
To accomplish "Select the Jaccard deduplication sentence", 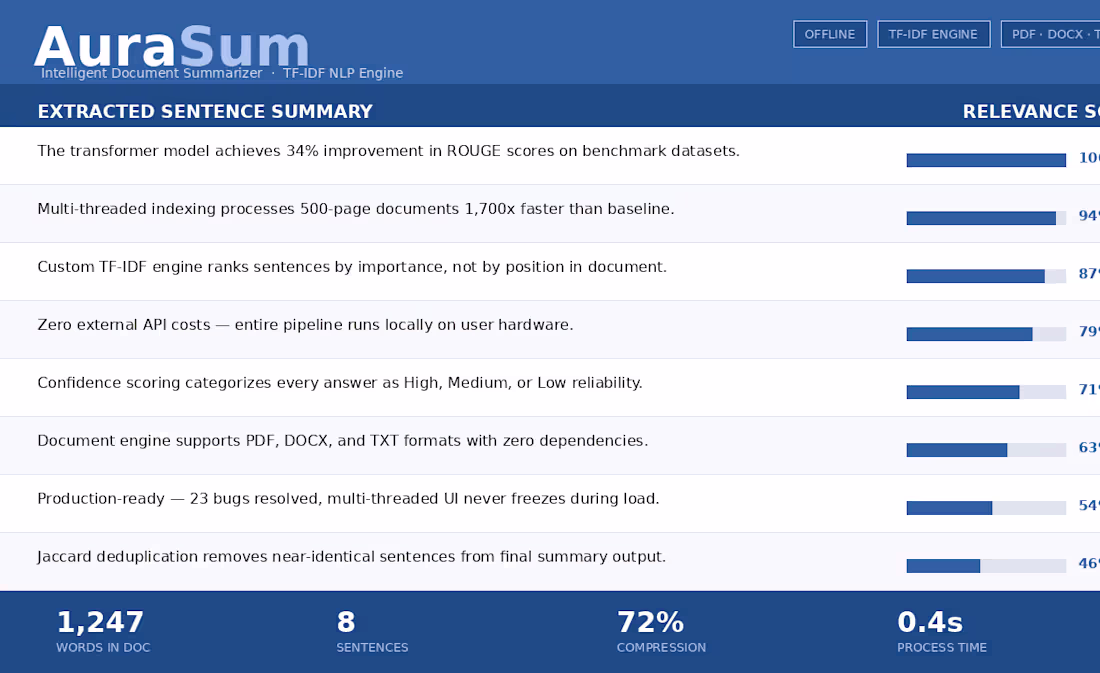I will click(x=351, y=557).
